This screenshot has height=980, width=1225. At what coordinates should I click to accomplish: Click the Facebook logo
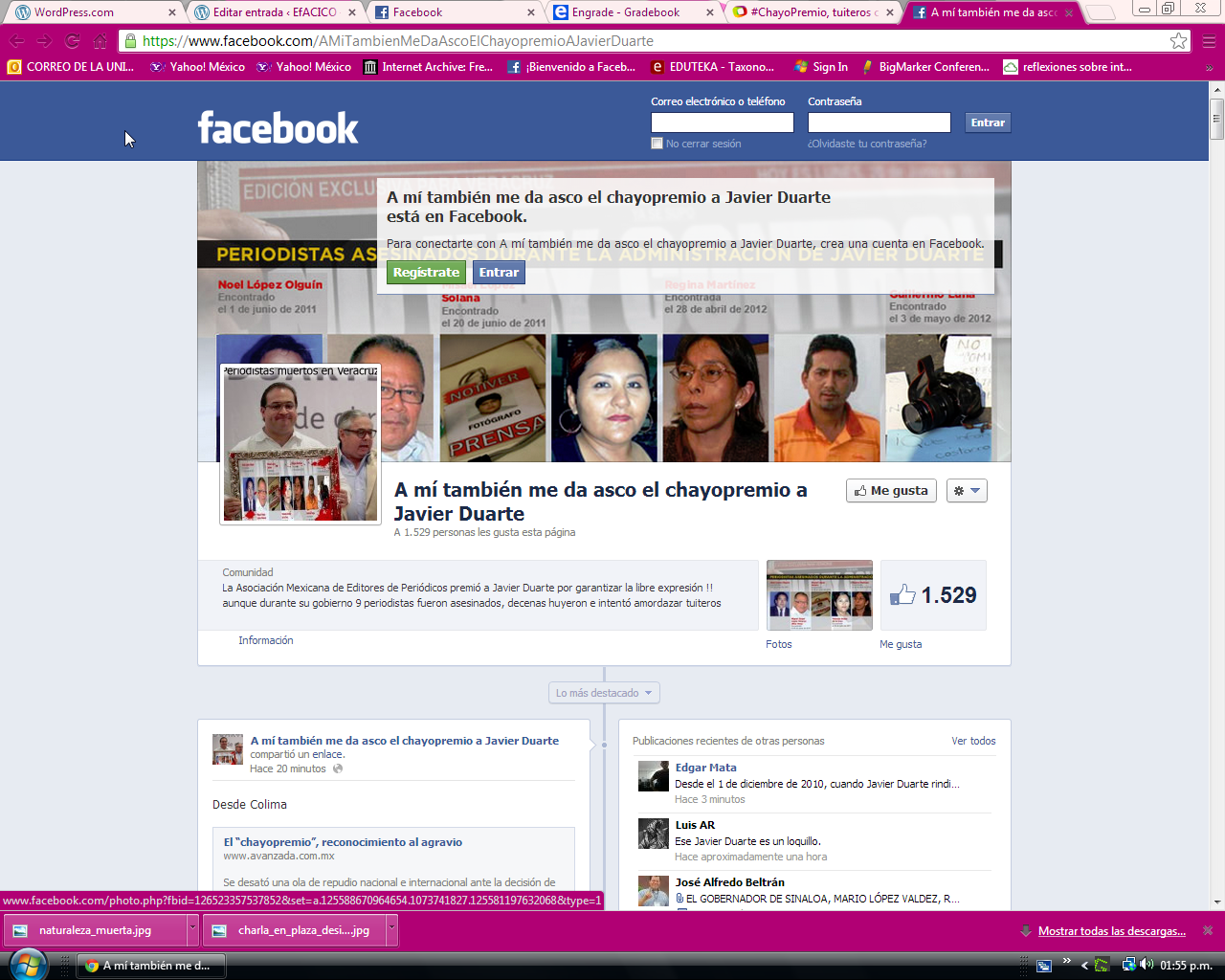278,127
